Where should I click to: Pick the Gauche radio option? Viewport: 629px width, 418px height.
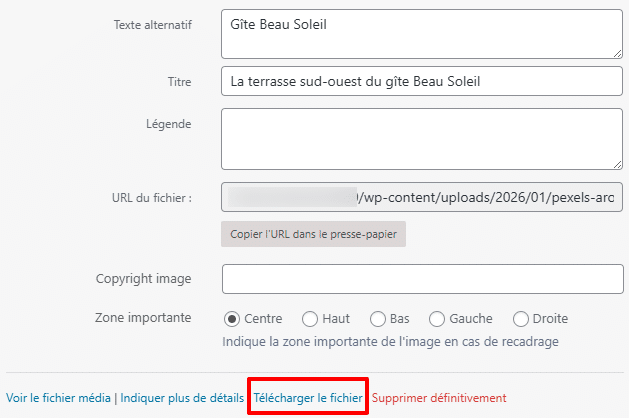[437, 319]
